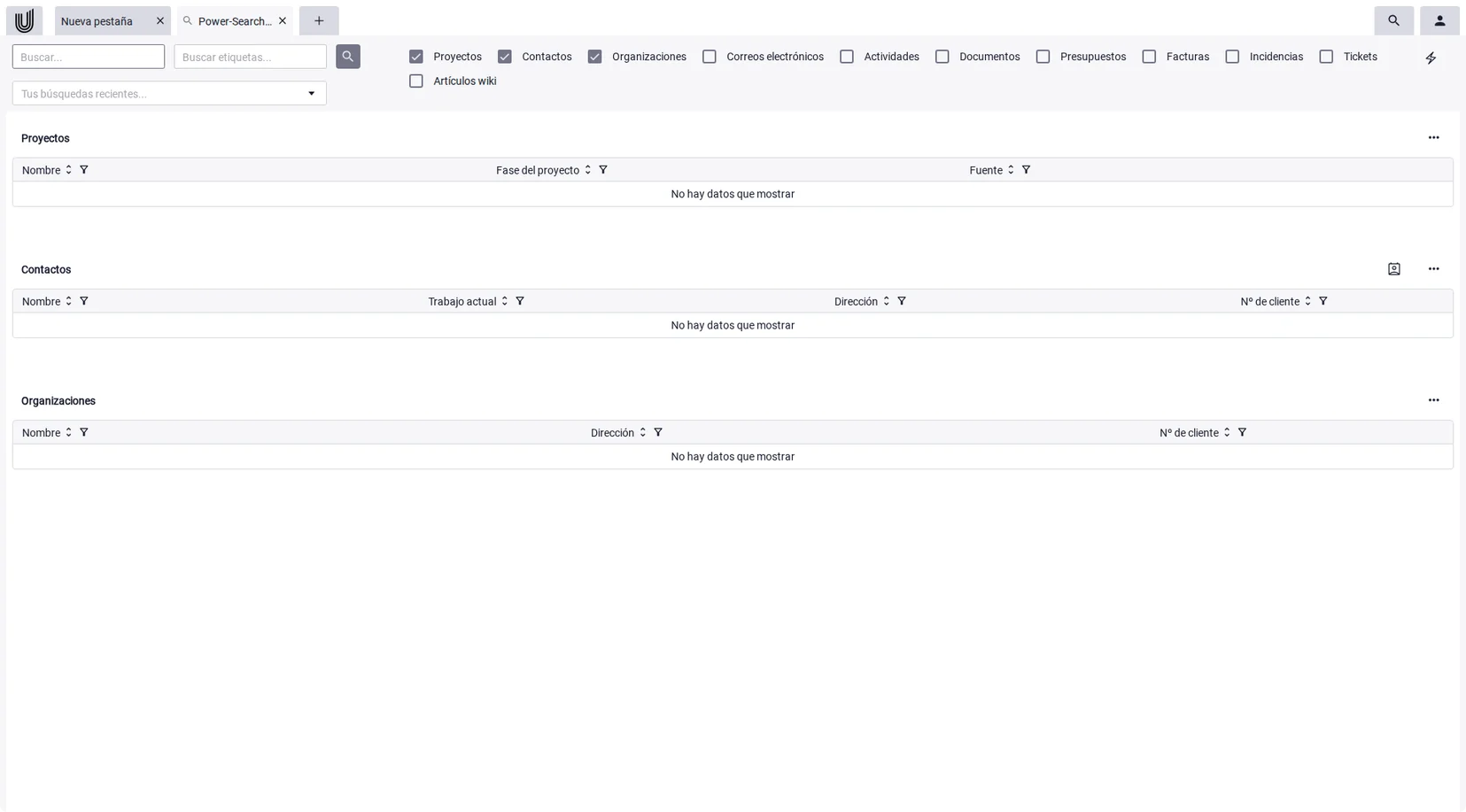
Task: Uncheck the Contactos checkbox
Action: pyautogui.click(x=505, y=57)
